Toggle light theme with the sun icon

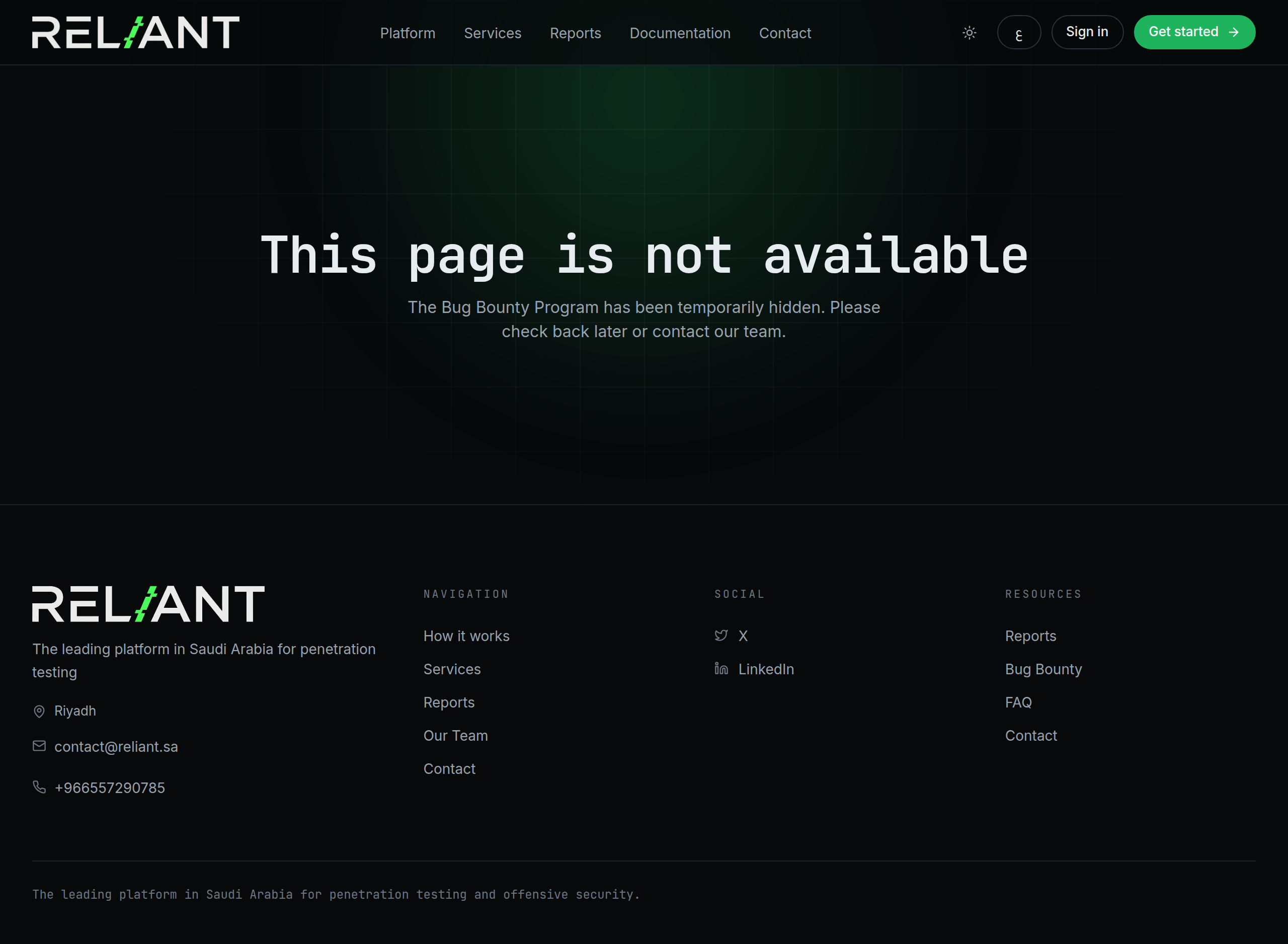pos(970,33)
